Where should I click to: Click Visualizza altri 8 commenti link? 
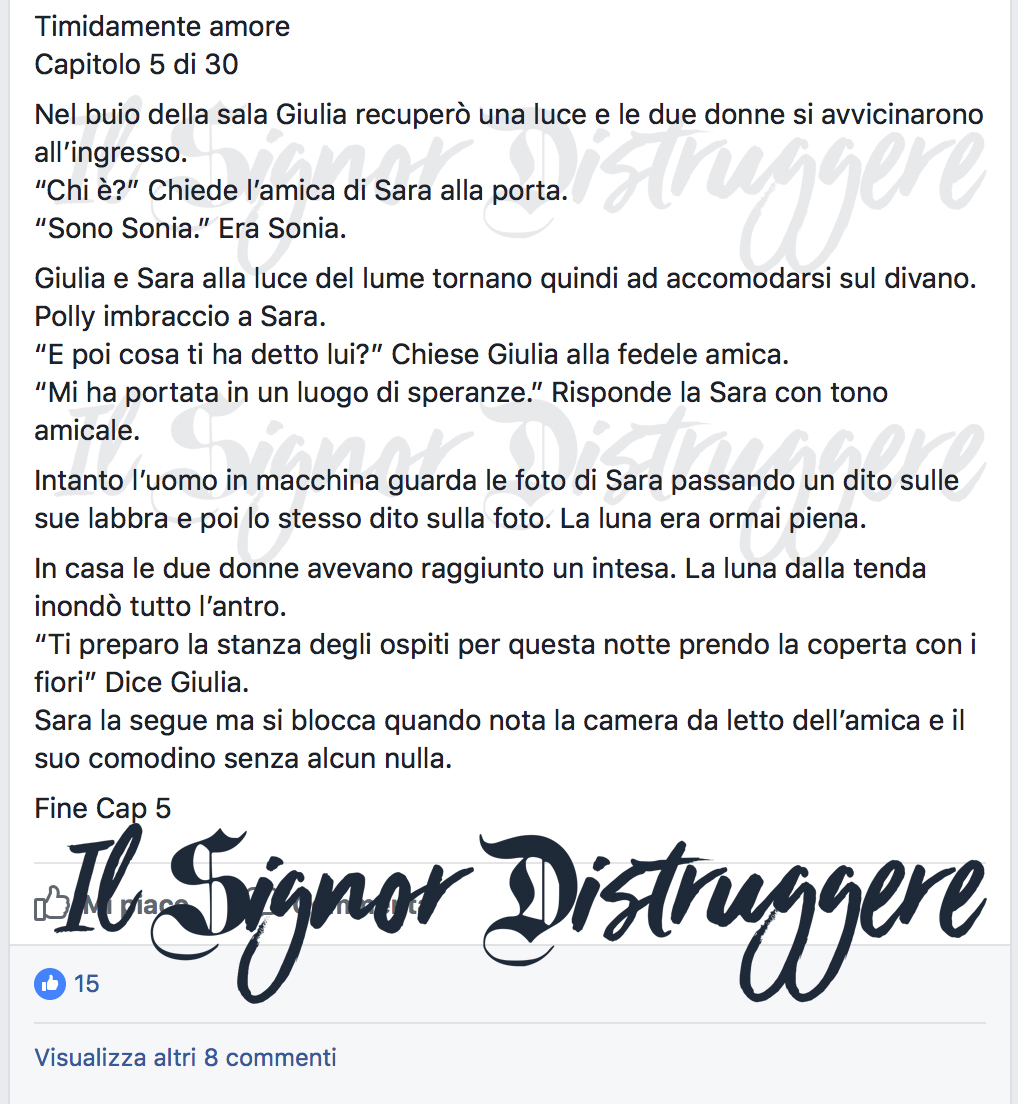185,1058
